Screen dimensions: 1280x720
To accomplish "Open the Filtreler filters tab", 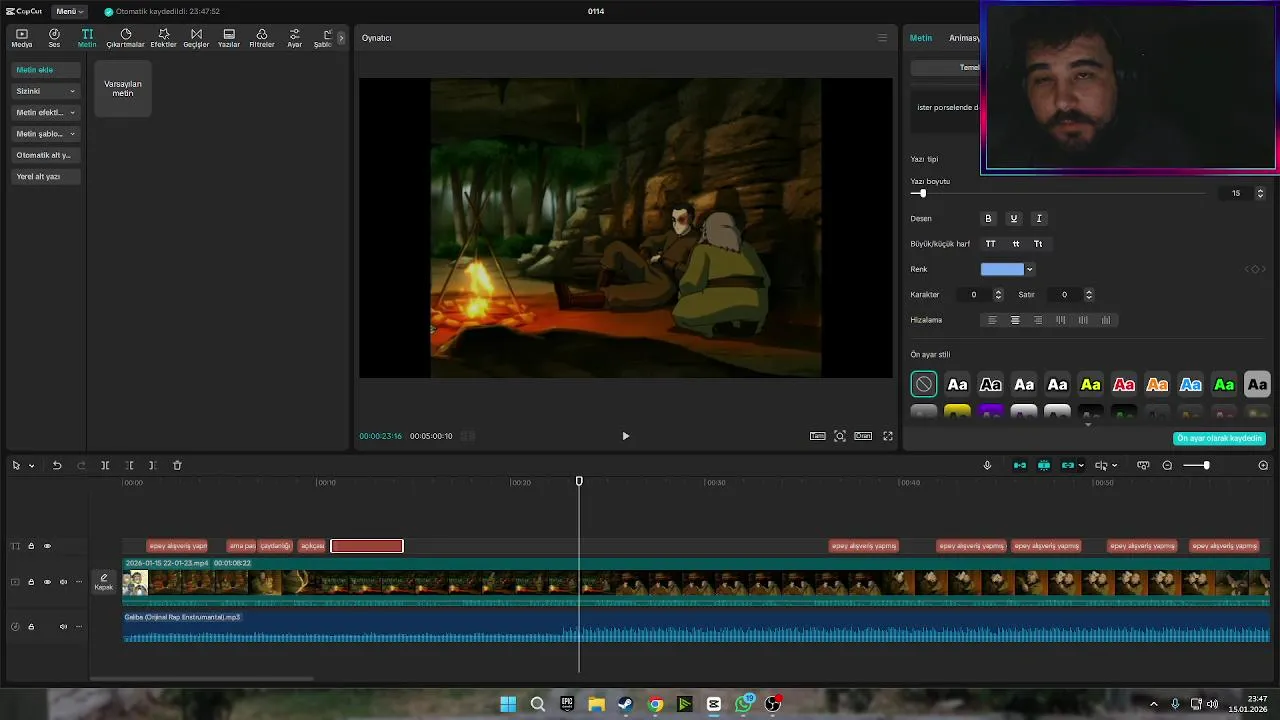I will 261,38.
